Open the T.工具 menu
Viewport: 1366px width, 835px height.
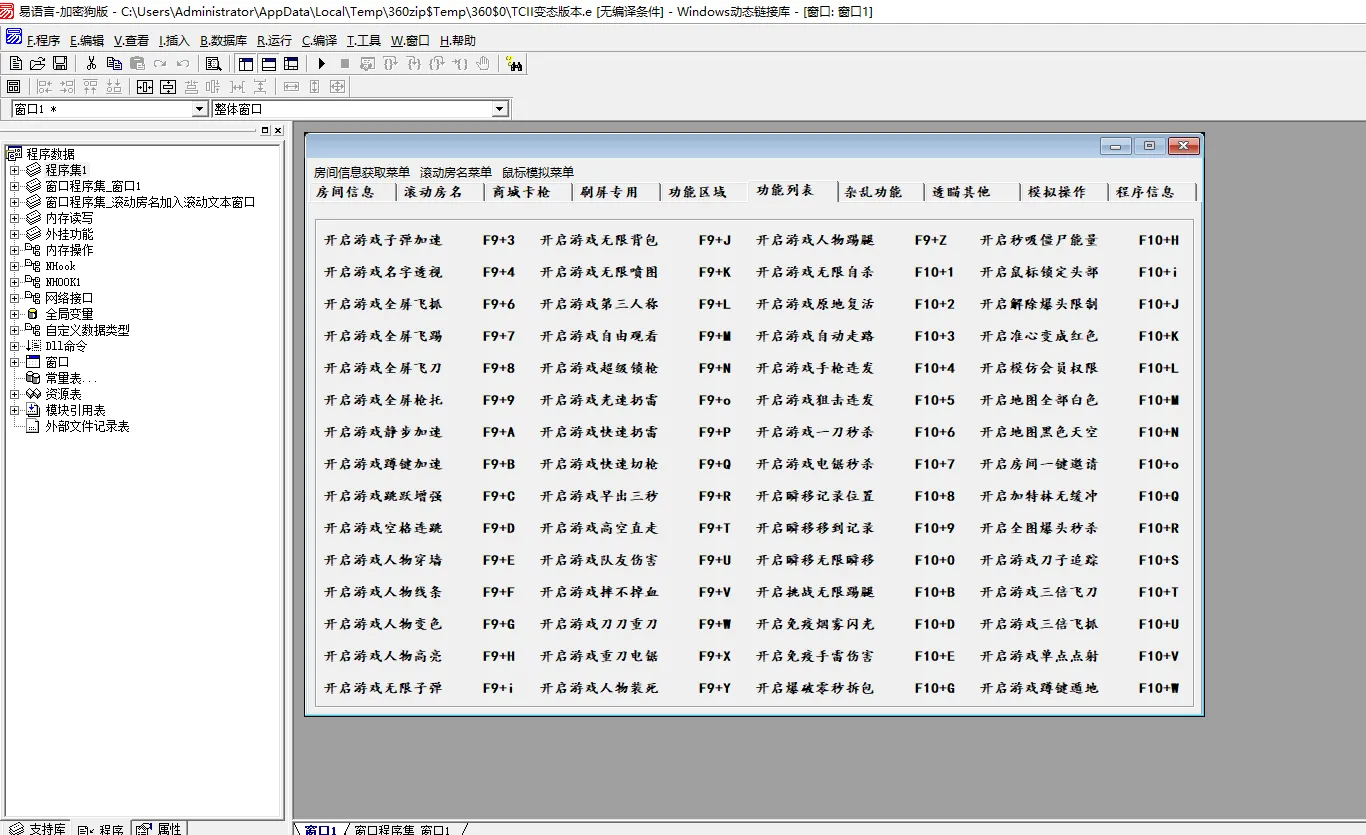pos(363,41)
